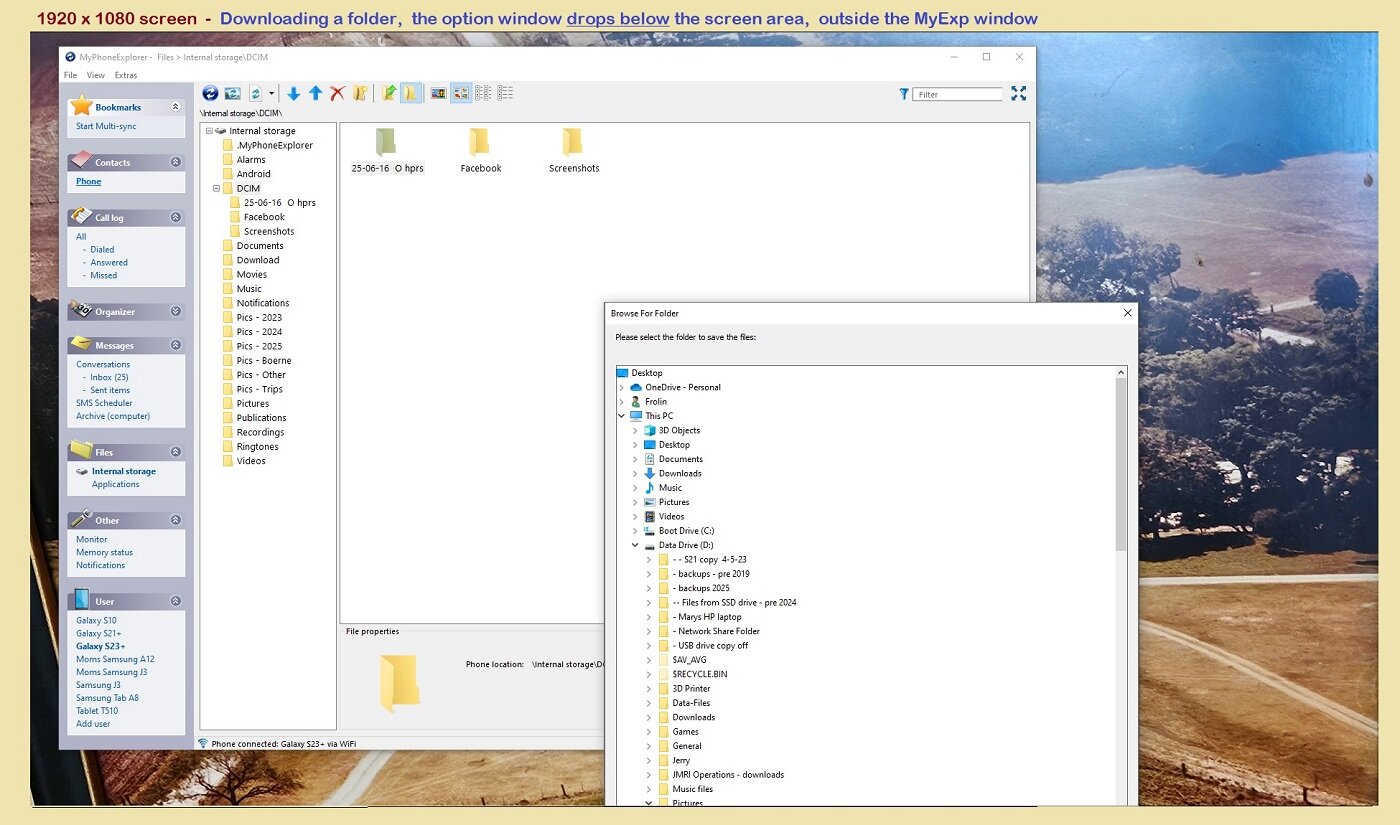Viewport: 1400px width, 825px height.
Task: Click the blue down-arrow download toolbar icon
Action: (293, 93)
